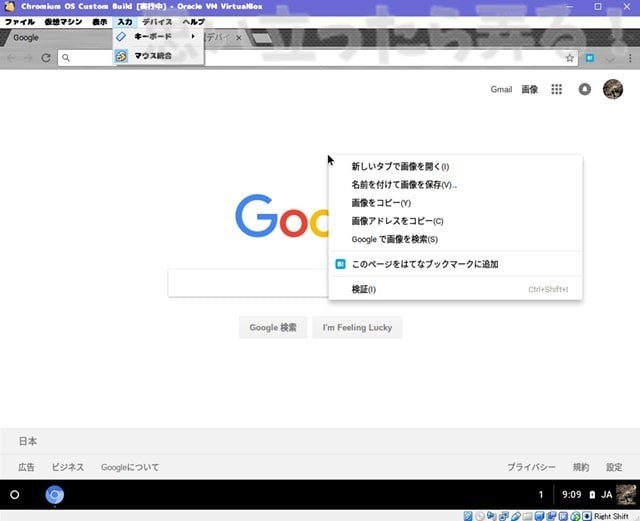The width and height of the screenshot is (640, 521).
Task: Open the ファイル menu in VirtualBox
Action: pyautogui.click(x=20, y=22)
